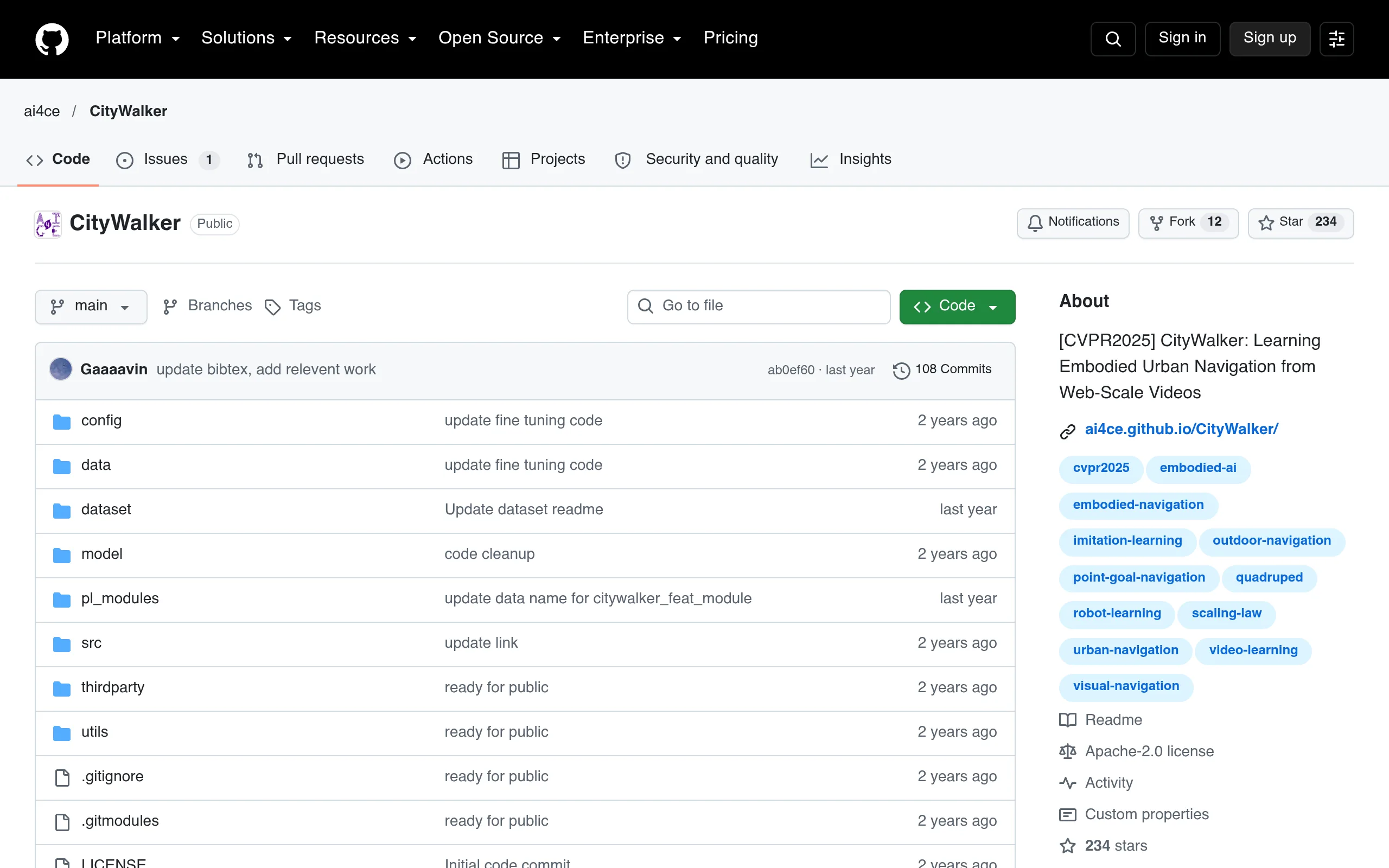Expand the Resources menu

[x=365, y=38]
